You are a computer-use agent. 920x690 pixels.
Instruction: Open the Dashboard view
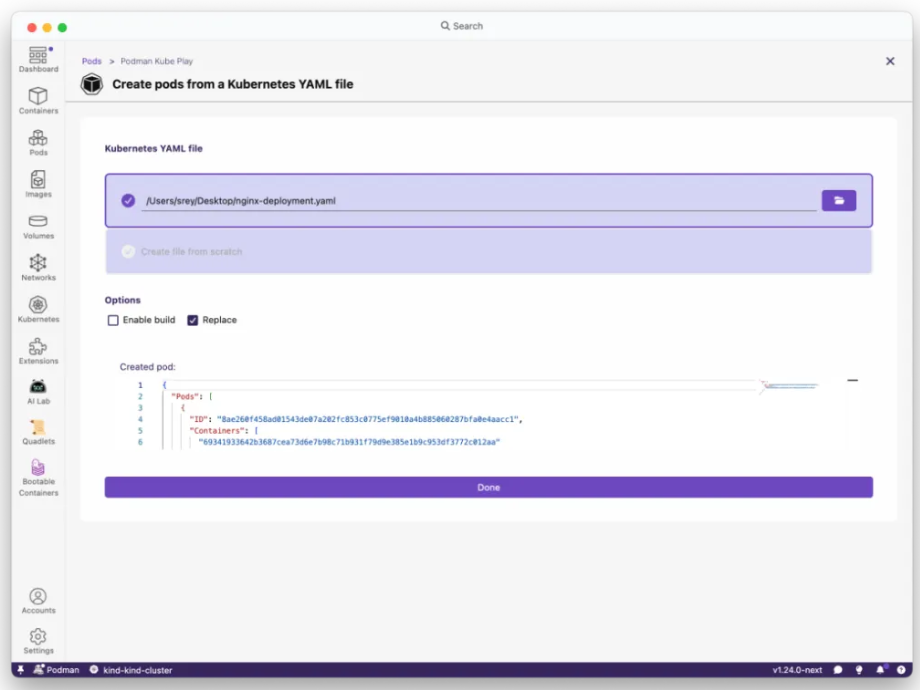[38, 59]
